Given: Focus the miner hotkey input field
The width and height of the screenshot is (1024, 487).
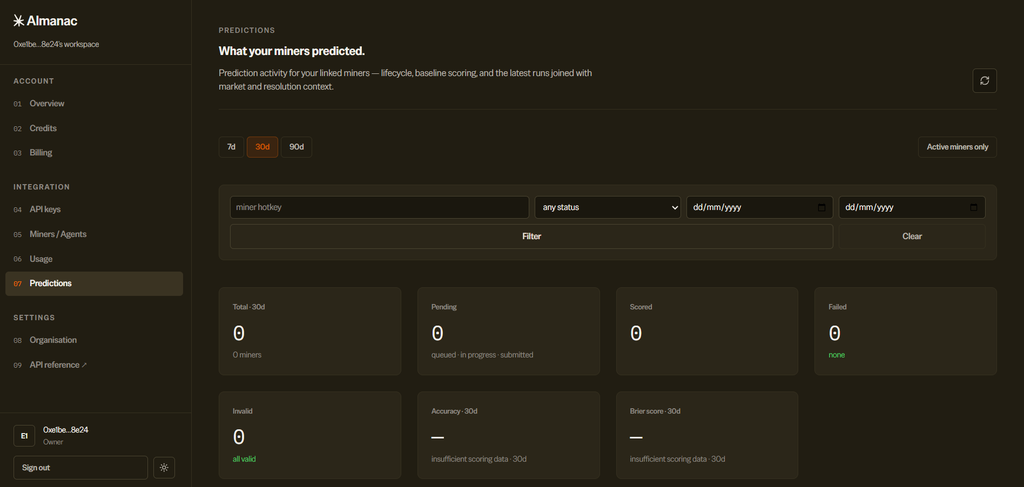Looking at the screenshot, I should click(379, 208).
